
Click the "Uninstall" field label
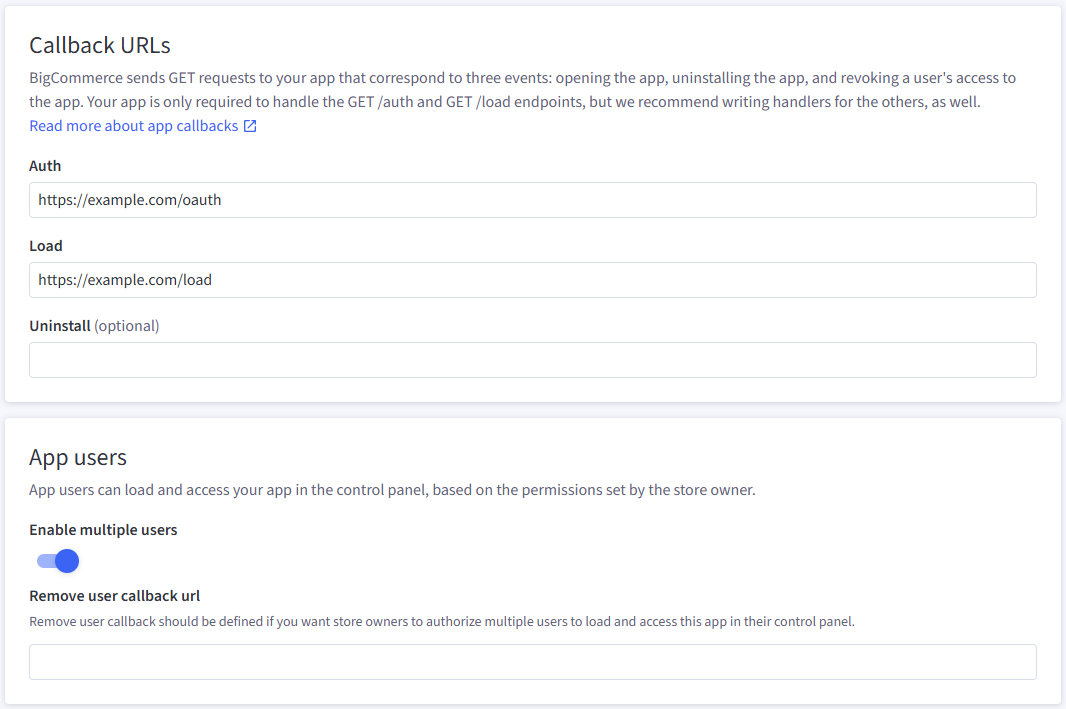point(60,326)
